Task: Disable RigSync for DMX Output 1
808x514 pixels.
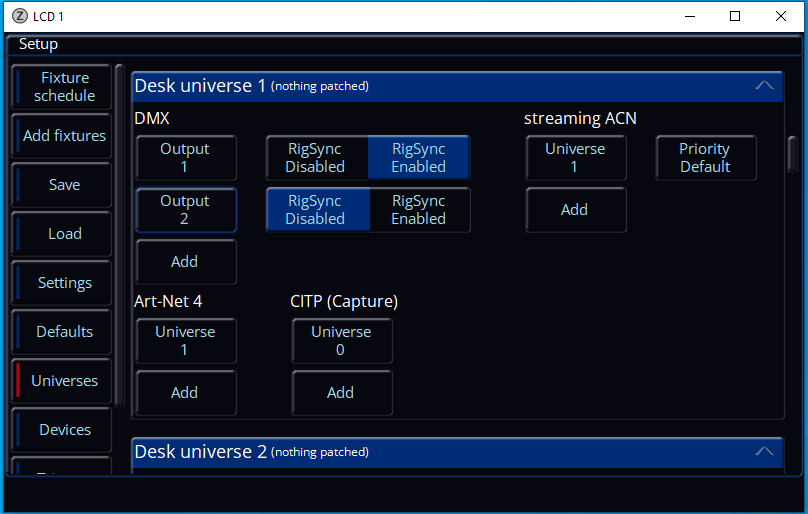Action: (316, 158)
